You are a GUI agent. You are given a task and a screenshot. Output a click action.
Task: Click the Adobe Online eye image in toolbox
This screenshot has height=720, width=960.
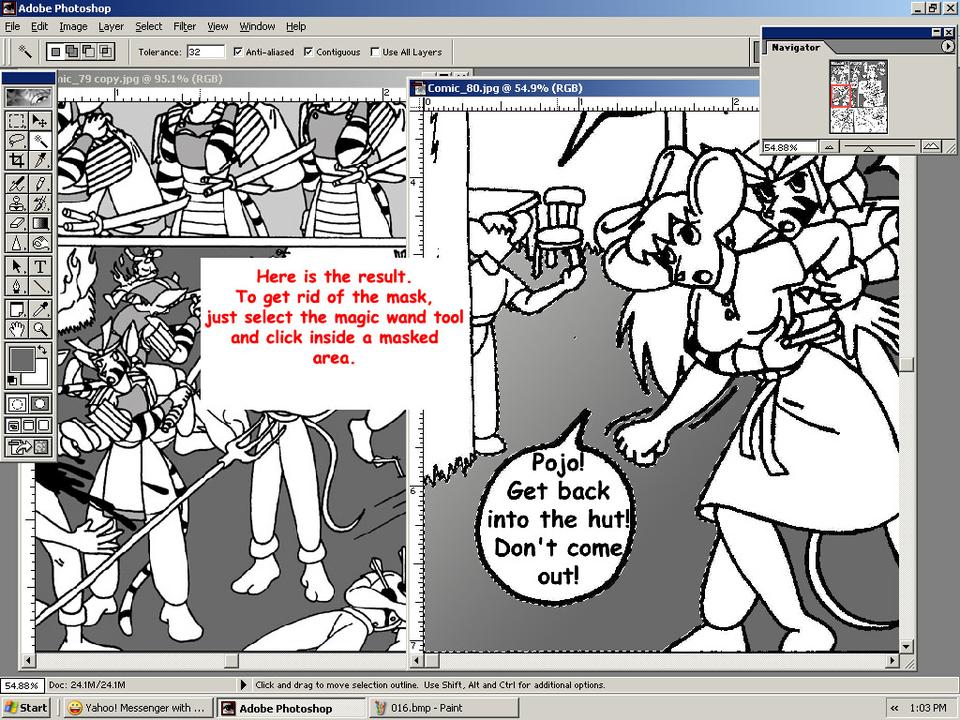29,97
